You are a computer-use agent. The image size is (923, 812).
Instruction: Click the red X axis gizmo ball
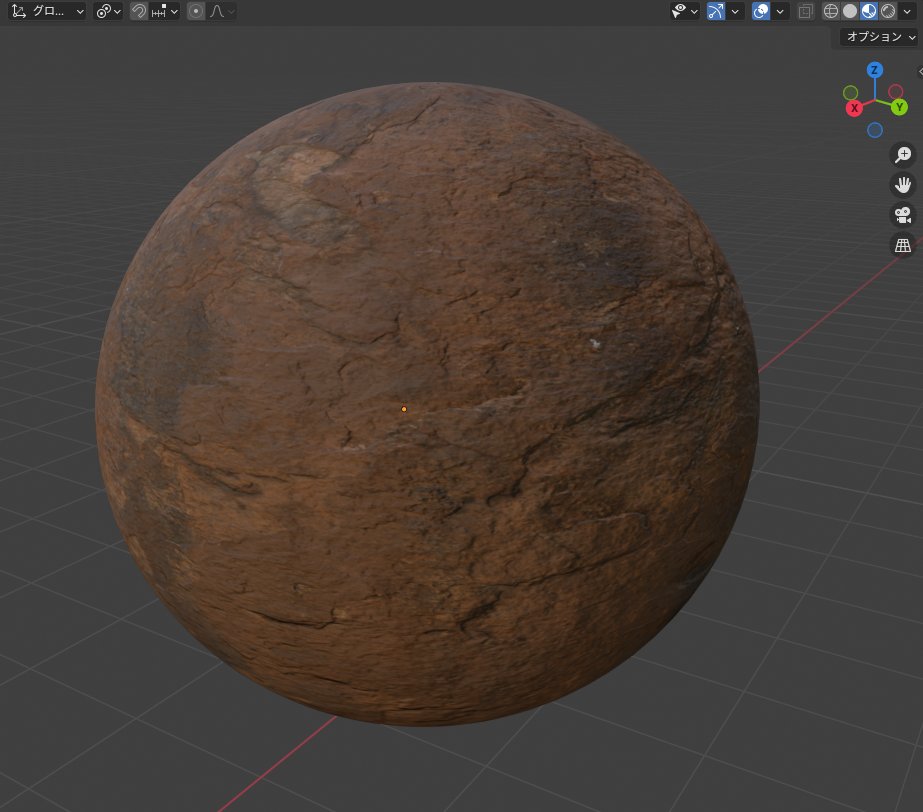pyautogui.click(x=854, y=108)
